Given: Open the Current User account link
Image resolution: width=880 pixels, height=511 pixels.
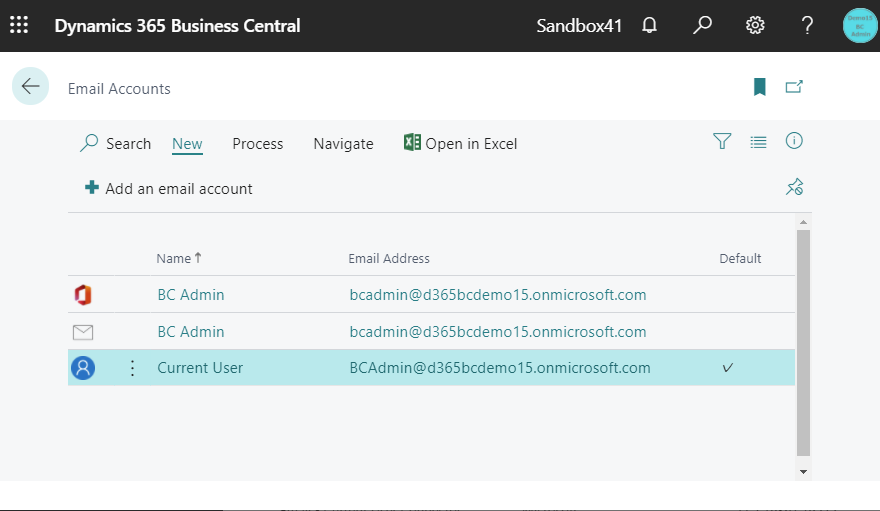Looking at the screenshot, I should [x=200, y=368].
